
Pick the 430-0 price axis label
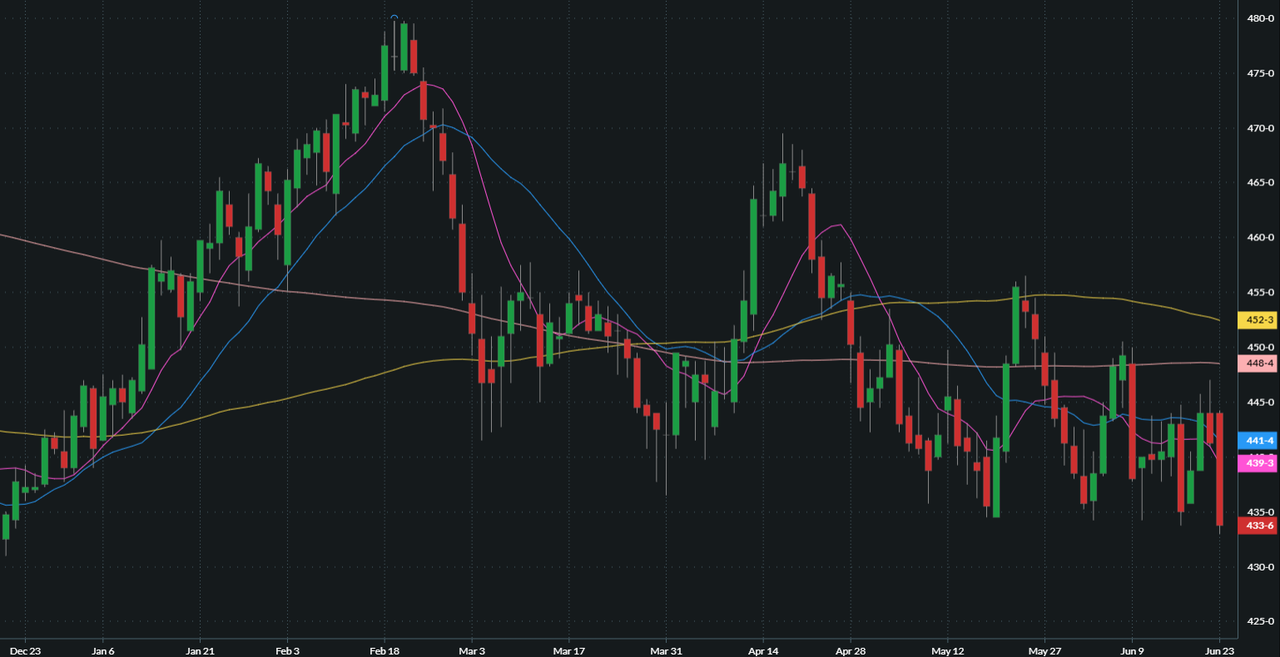tap(1259, 567)
